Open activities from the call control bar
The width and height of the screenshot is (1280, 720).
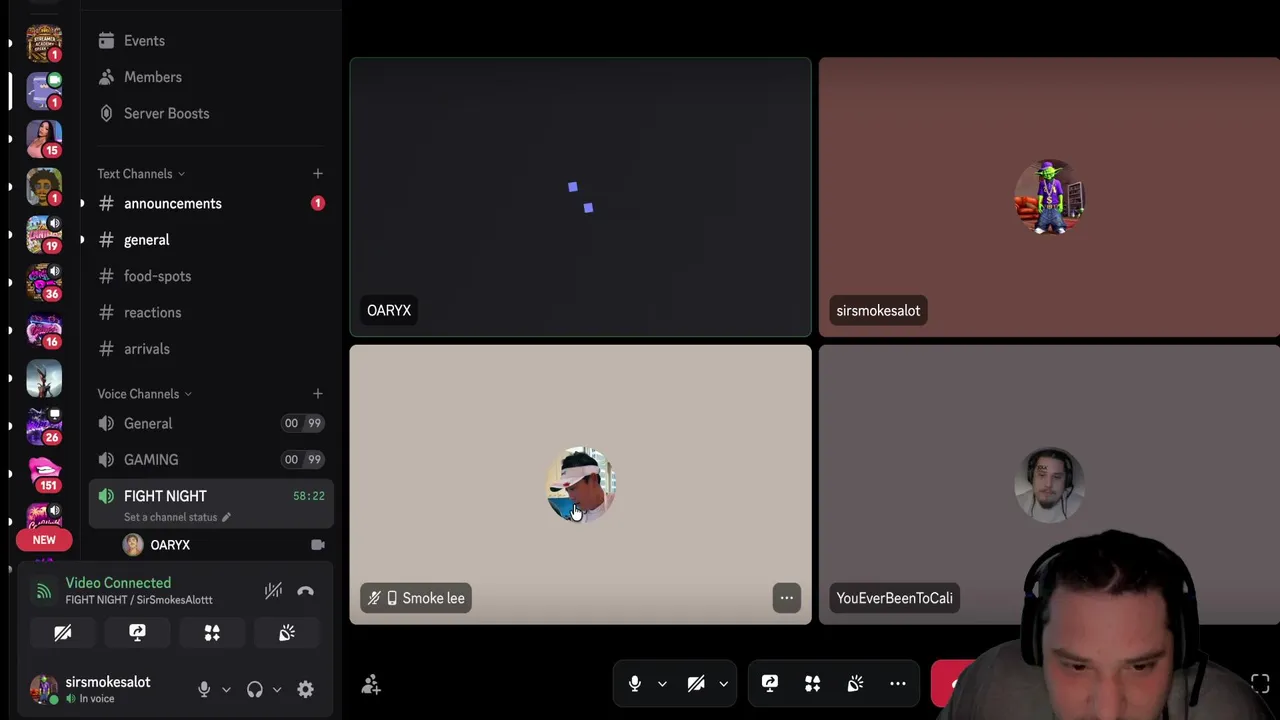pyautogui.click(x=813, y=684)
